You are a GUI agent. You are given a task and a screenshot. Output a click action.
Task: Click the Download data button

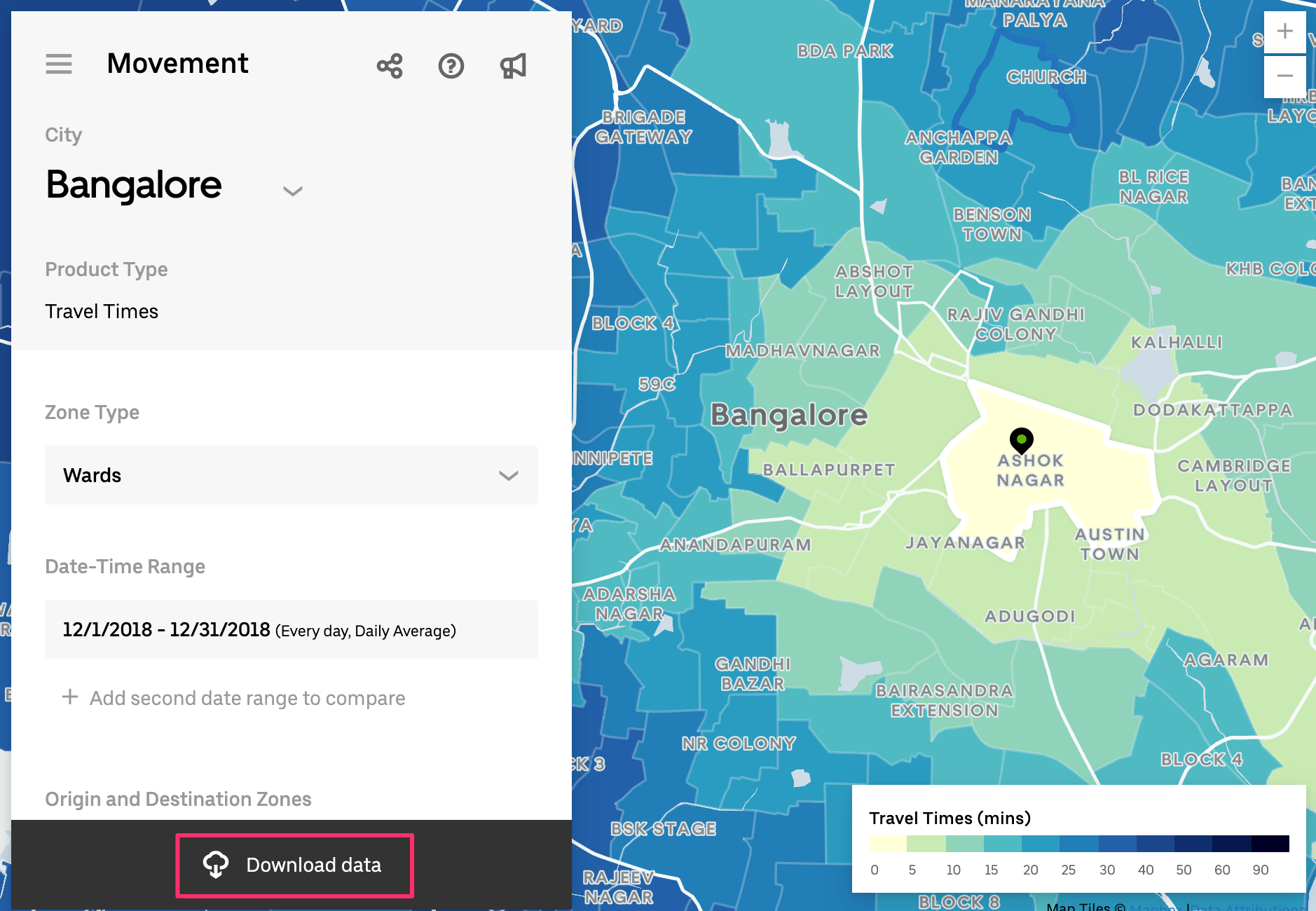(295, 865)
